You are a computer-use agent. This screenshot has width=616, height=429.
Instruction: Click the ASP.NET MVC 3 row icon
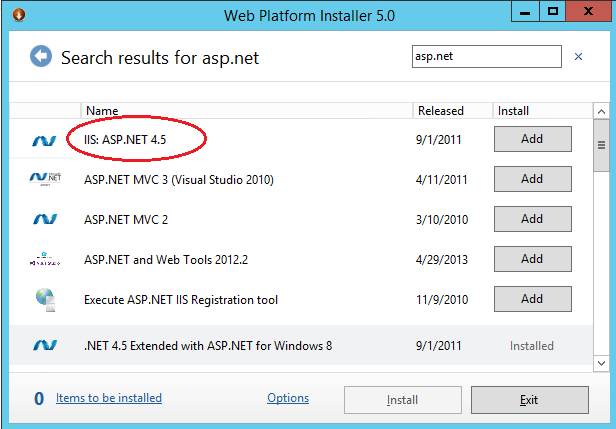pos(45,179)
